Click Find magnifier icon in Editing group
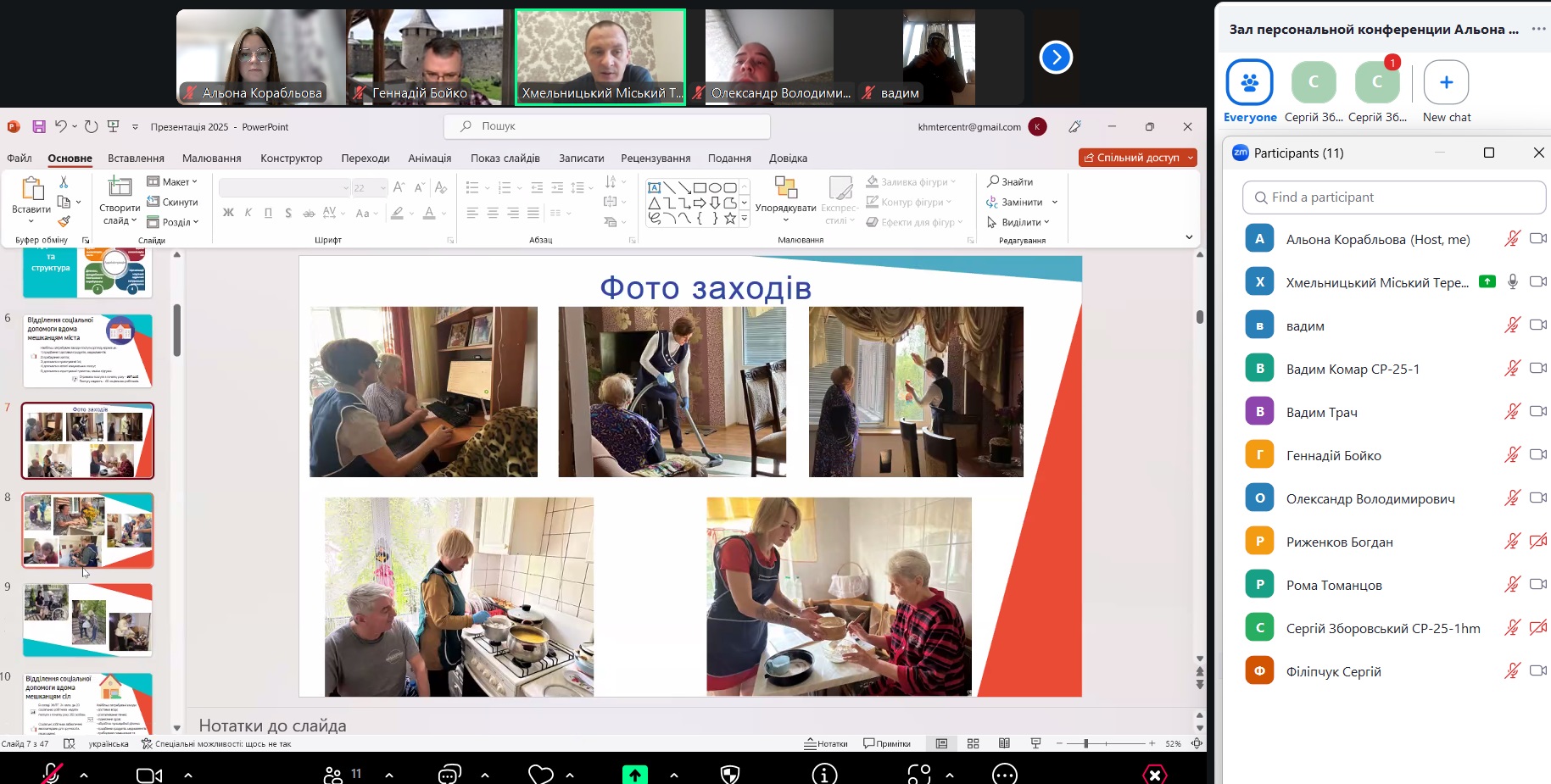The height and width of the screenshot is (784, 1551). 993,181
